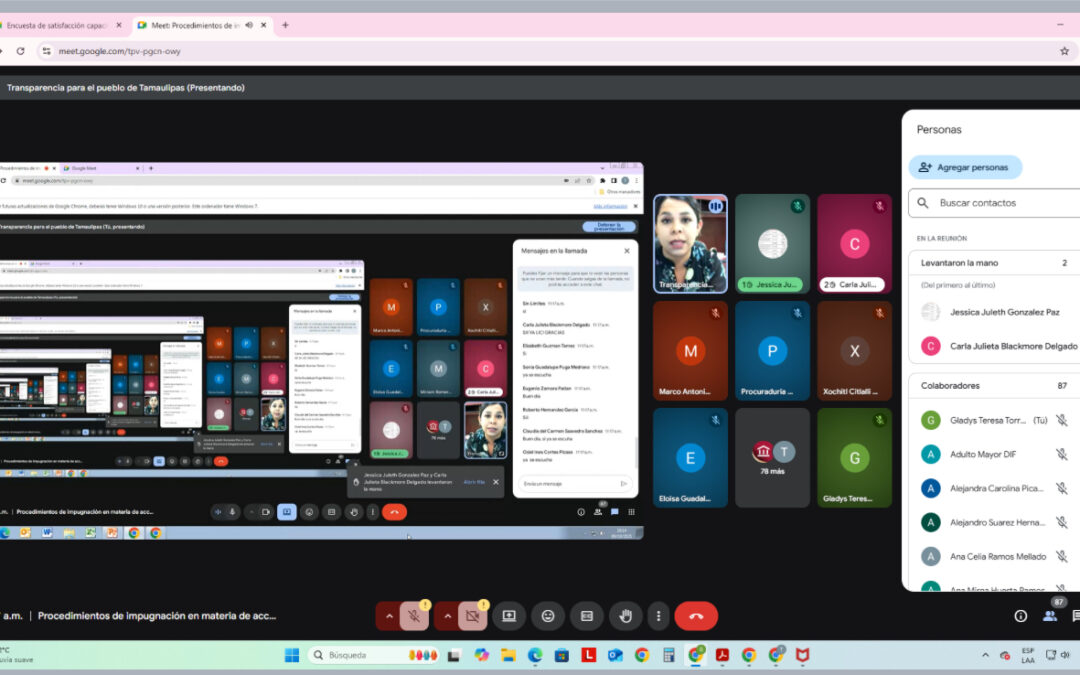Bookmark page with the star icon
The width and height of the screenshot is (1080, 675).
coord(1064,51)
